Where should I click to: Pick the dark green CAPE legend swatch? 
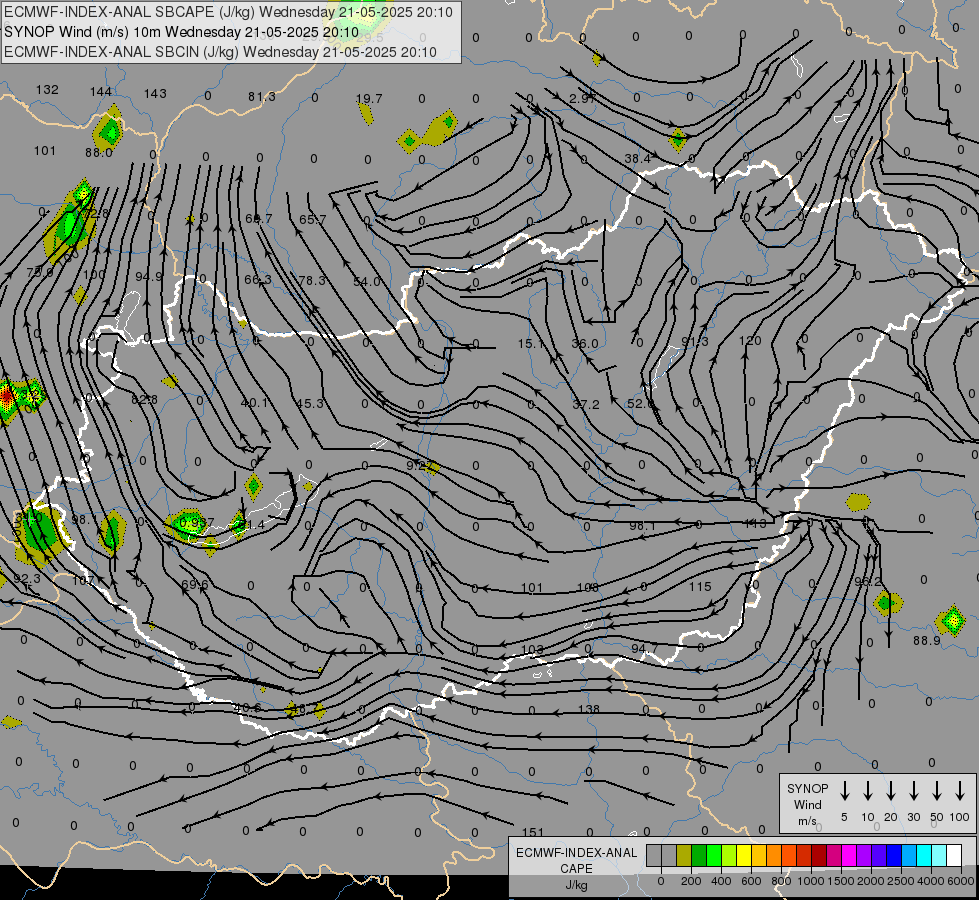tap(699, 856)
